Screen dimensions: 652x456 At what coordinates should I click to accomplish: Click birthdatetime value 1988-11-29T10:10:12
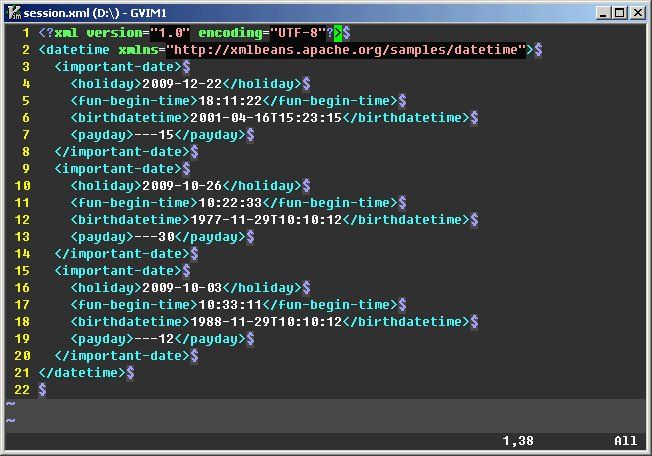tap(266, 323)
